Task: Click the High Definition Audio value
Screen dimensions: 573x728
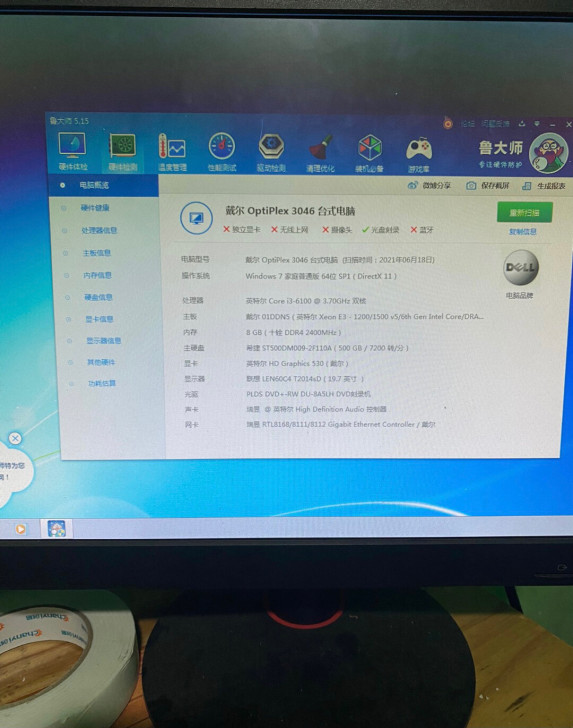Action: pos(316,409)
